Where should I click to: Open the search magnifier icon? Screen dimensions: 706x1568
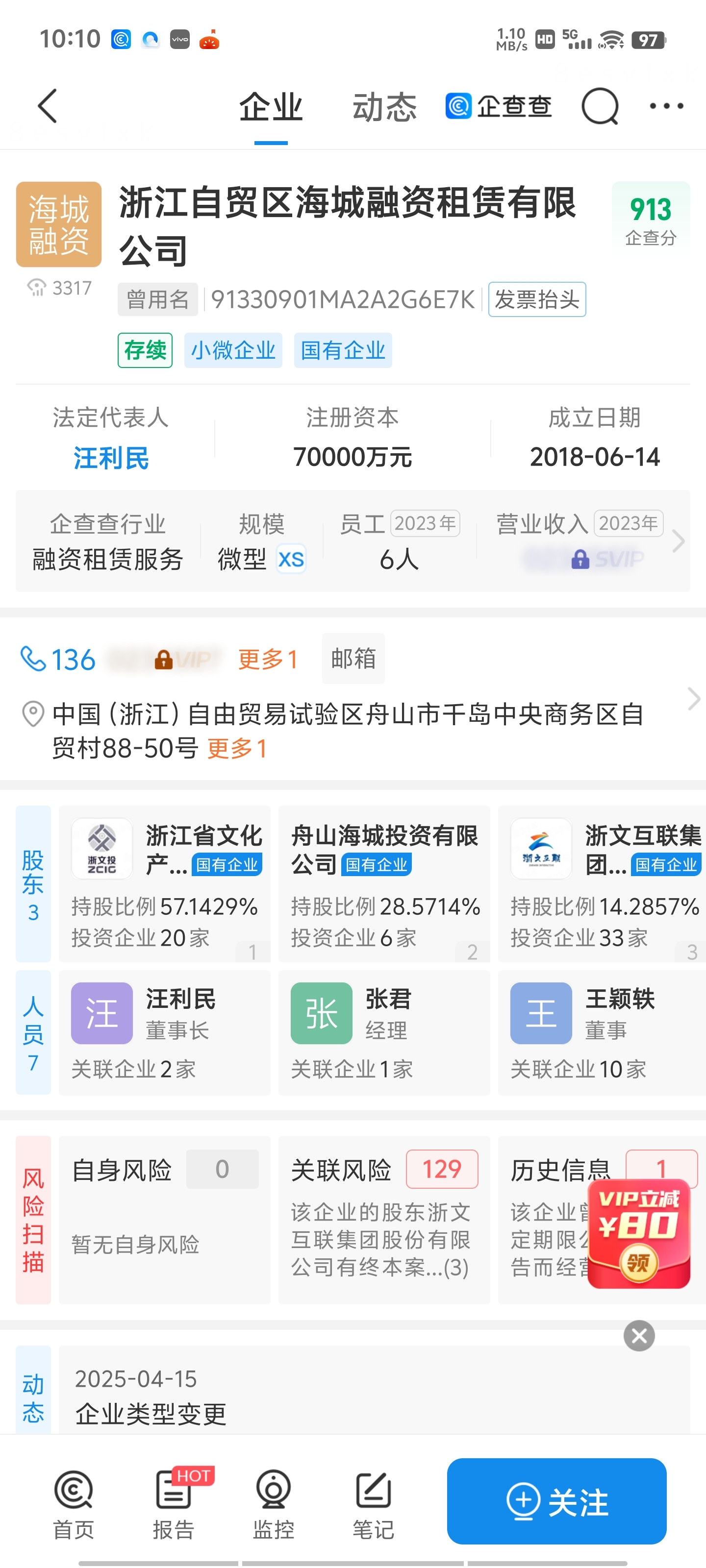(600, 106)
